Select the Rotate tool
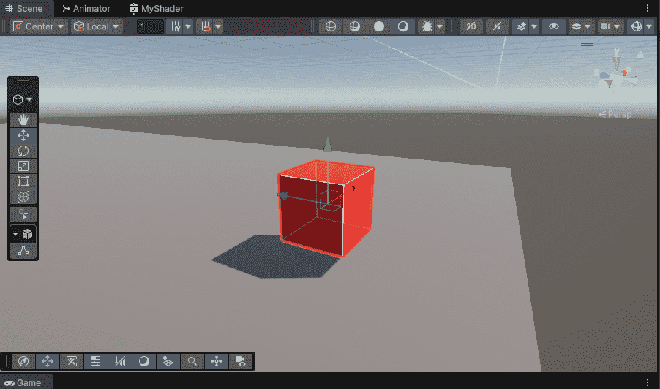Image resolution: width=660 pixels, height=389 pixels. 23,151
